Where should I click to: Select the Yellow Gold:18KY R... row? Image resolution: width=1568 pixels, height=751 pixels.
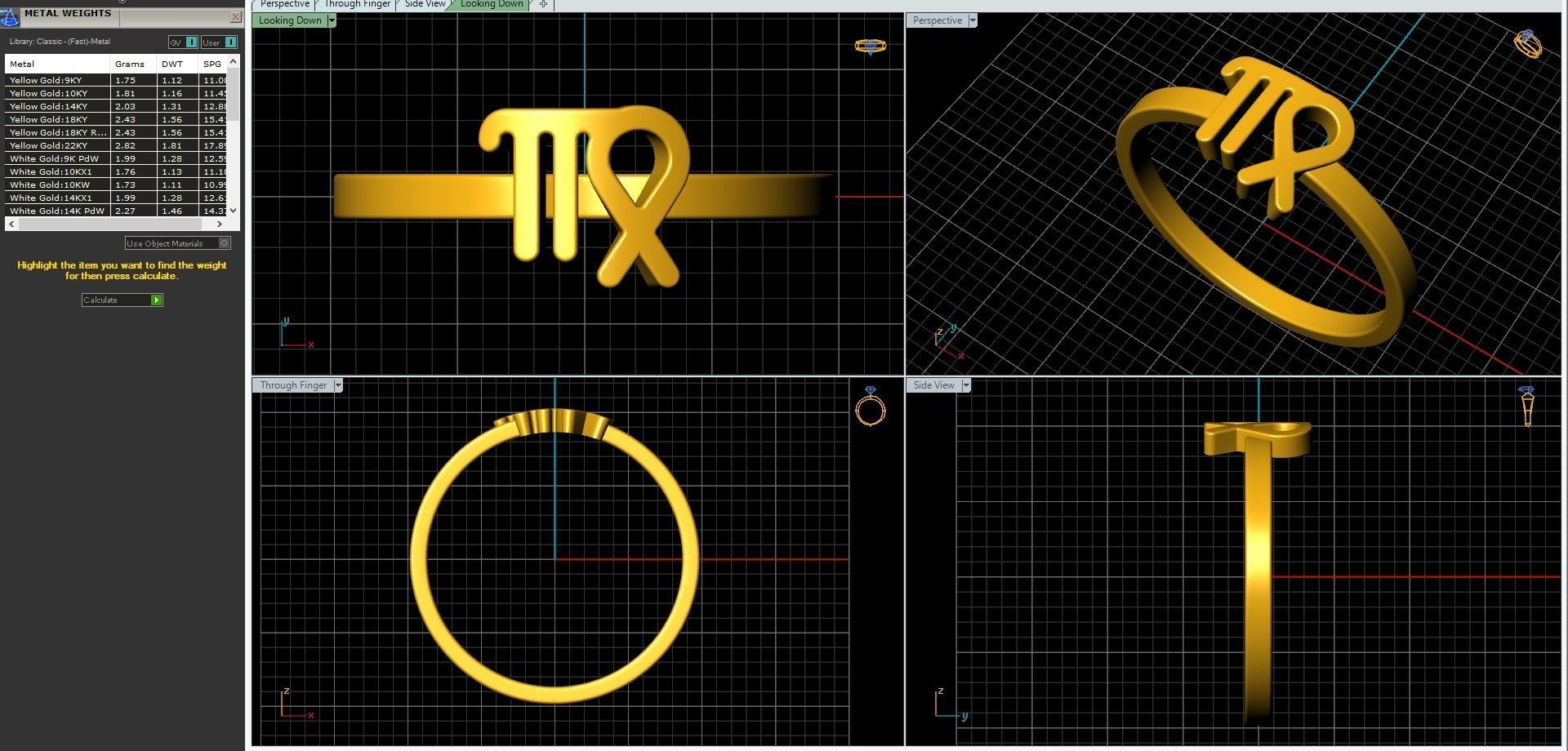[116, 132]
